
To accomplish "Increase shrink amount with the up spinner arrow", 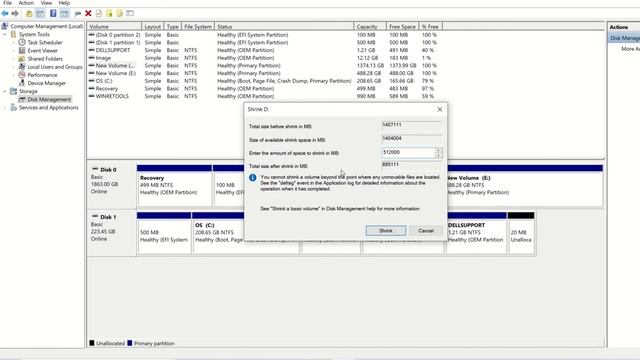I will pos(438,151).
